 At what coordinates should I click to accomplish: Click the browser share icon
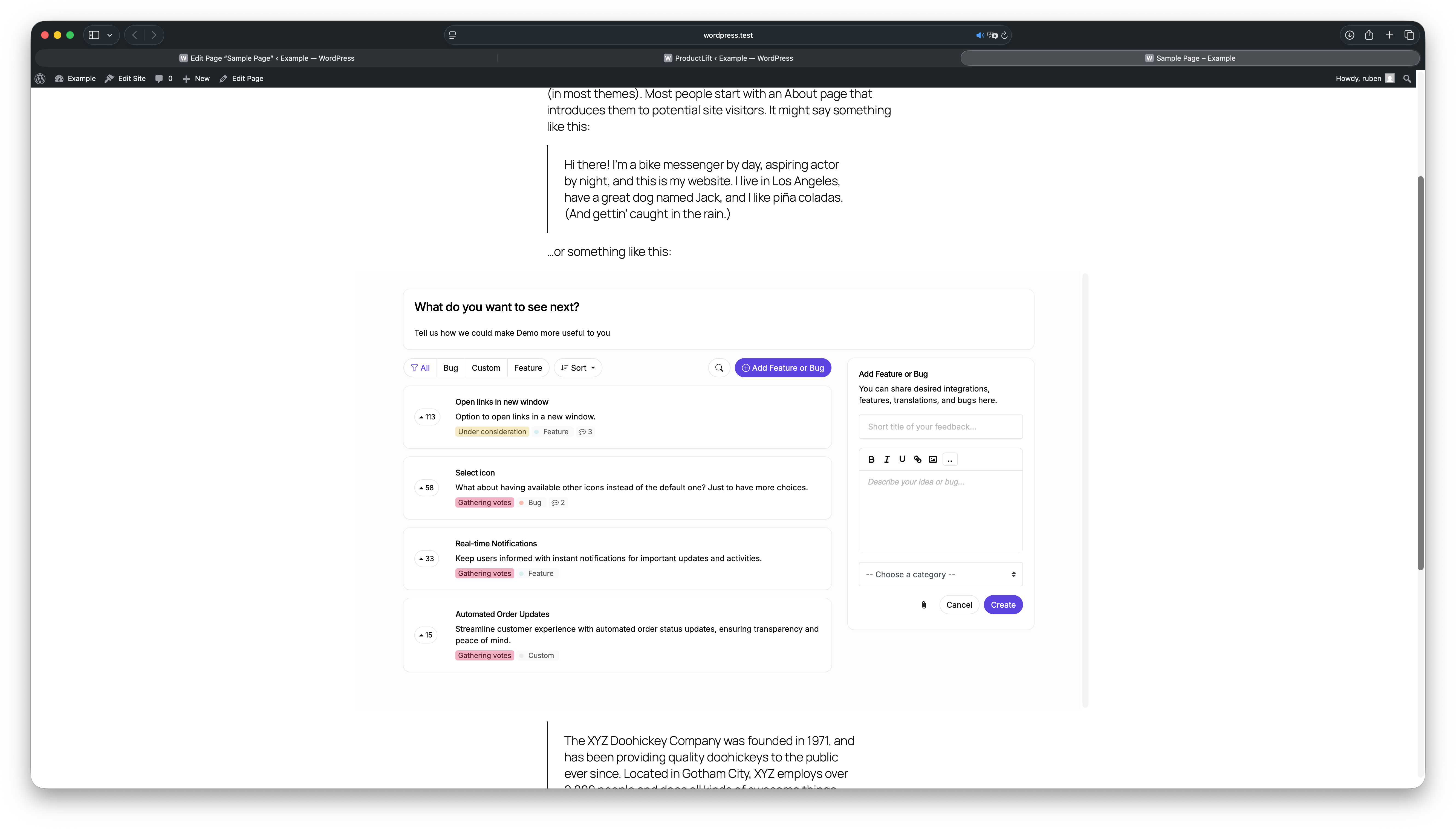pyautogui.click(x=1370, y=35)
